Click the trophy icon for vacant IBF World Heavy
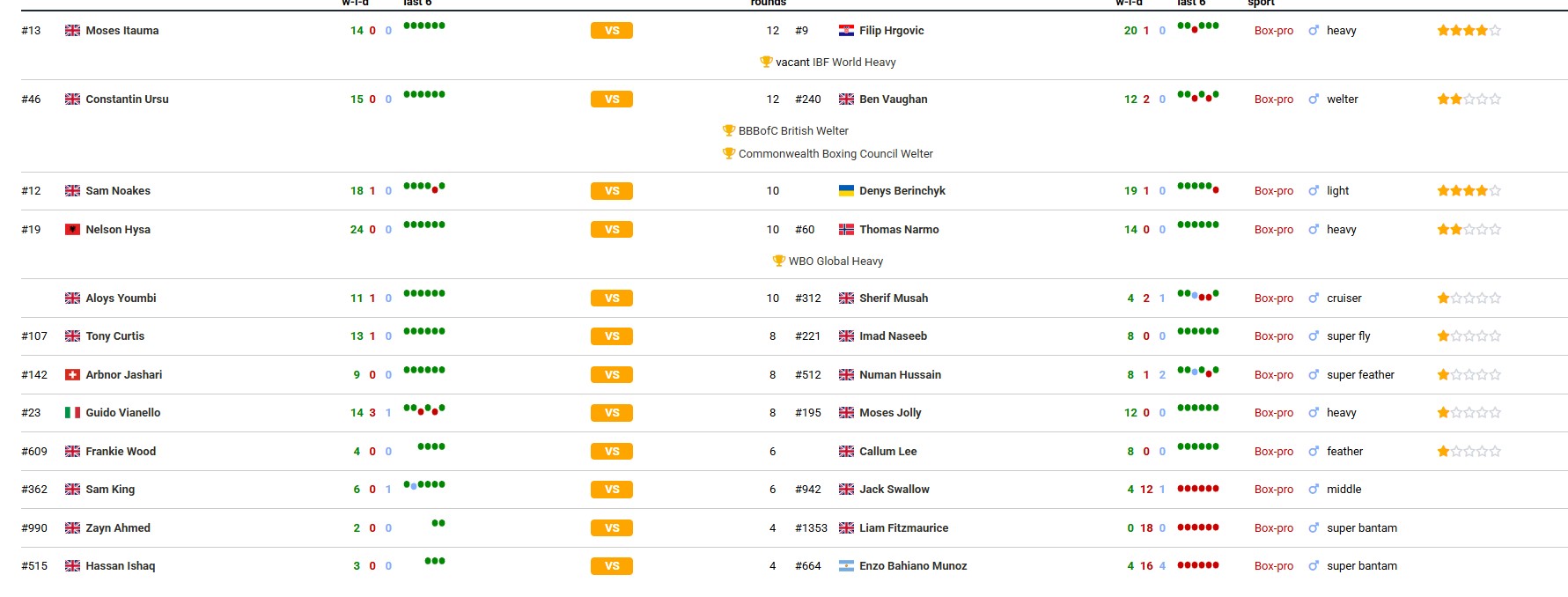Image resolution: width=1568 pixels, height=597 pixels. [x=766, y=63]
